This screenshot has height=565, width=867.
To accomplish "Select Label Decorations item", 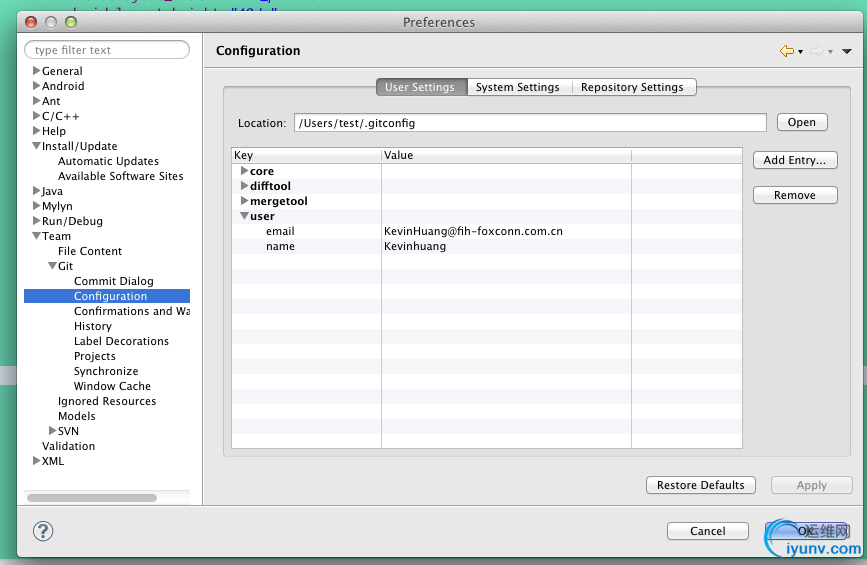I will (x=122, y=341).
